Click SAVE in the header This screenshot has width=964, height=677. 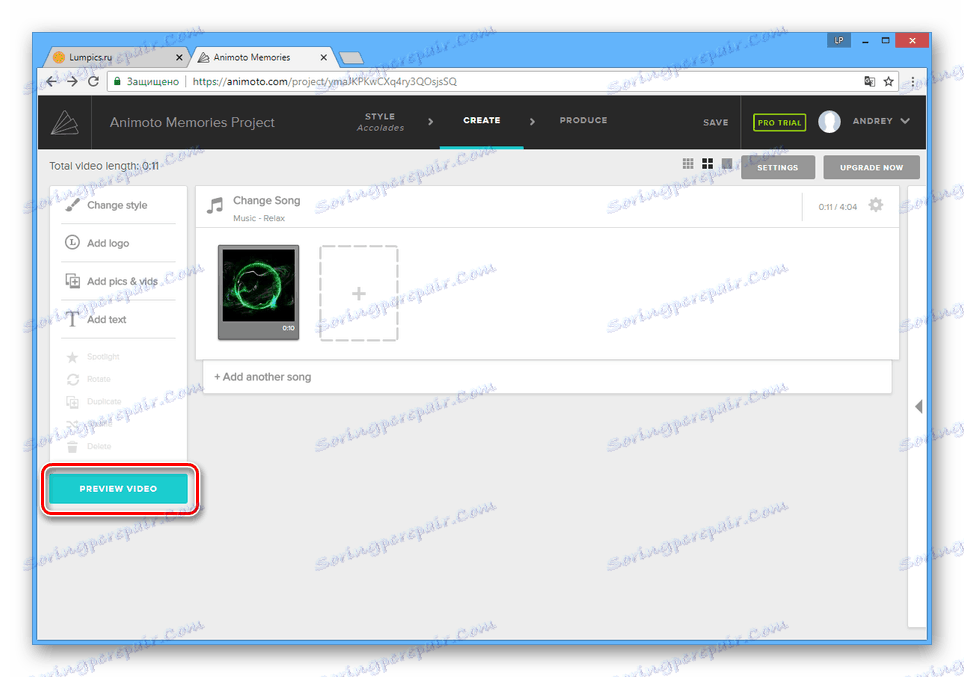(x=716, y=122)
